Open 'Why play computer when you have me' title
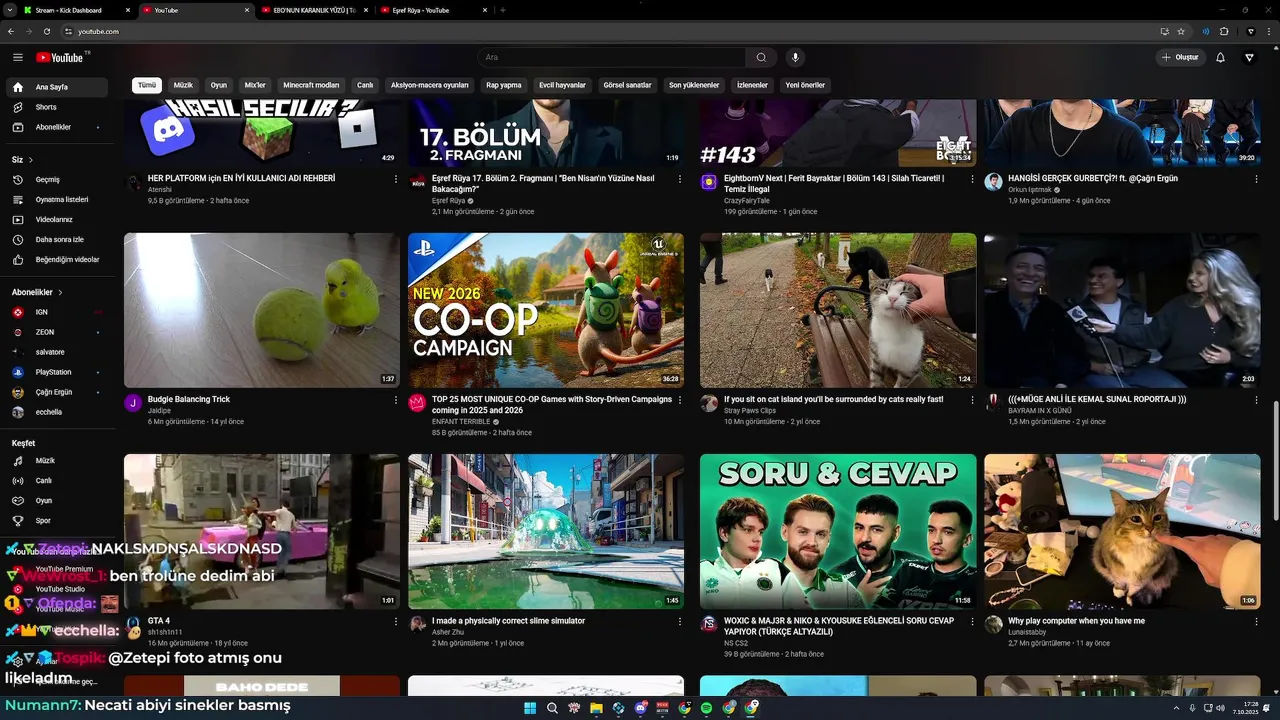 [1076, 621]
